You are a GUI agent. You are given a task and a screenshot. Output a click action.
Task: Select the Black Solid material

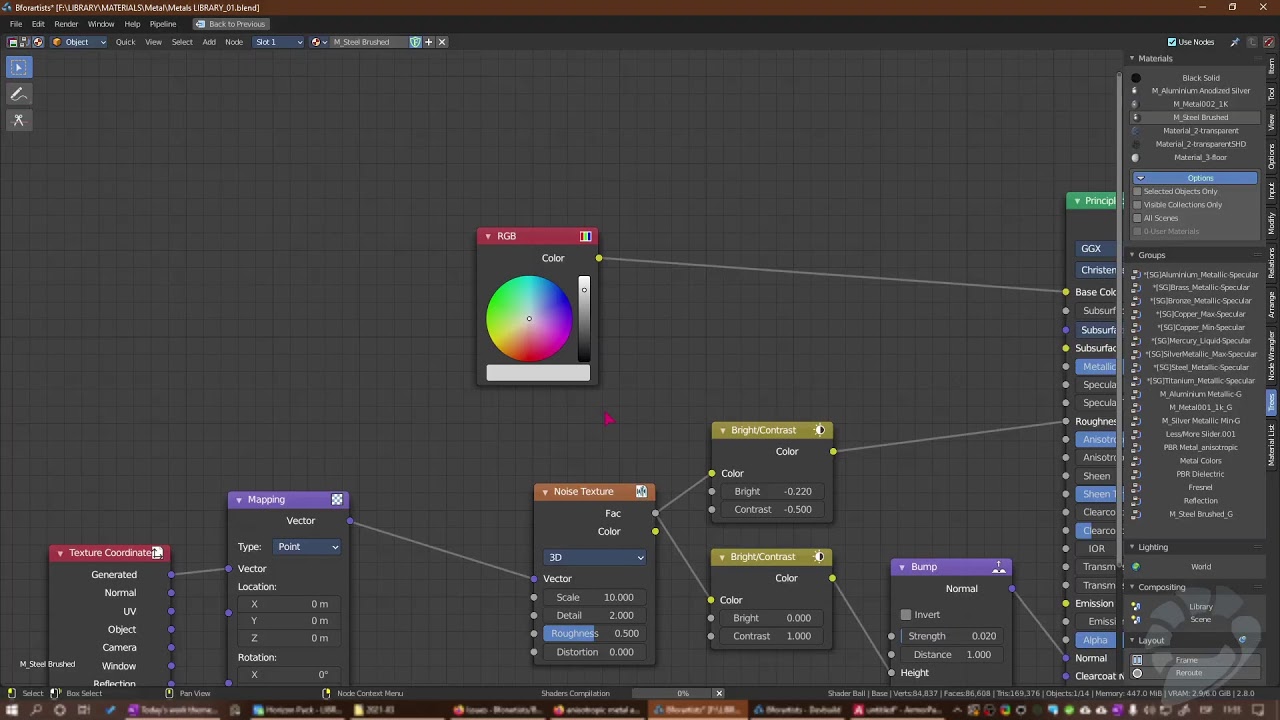point(1200,78)
